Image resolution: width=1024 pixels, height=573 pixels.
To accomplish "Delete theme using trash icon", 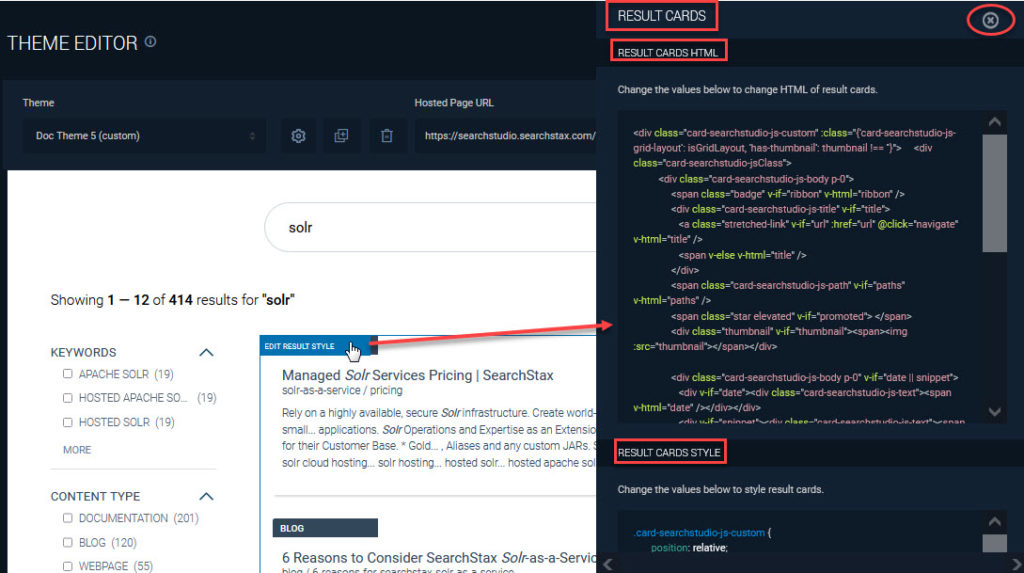I will click(387, 136).
